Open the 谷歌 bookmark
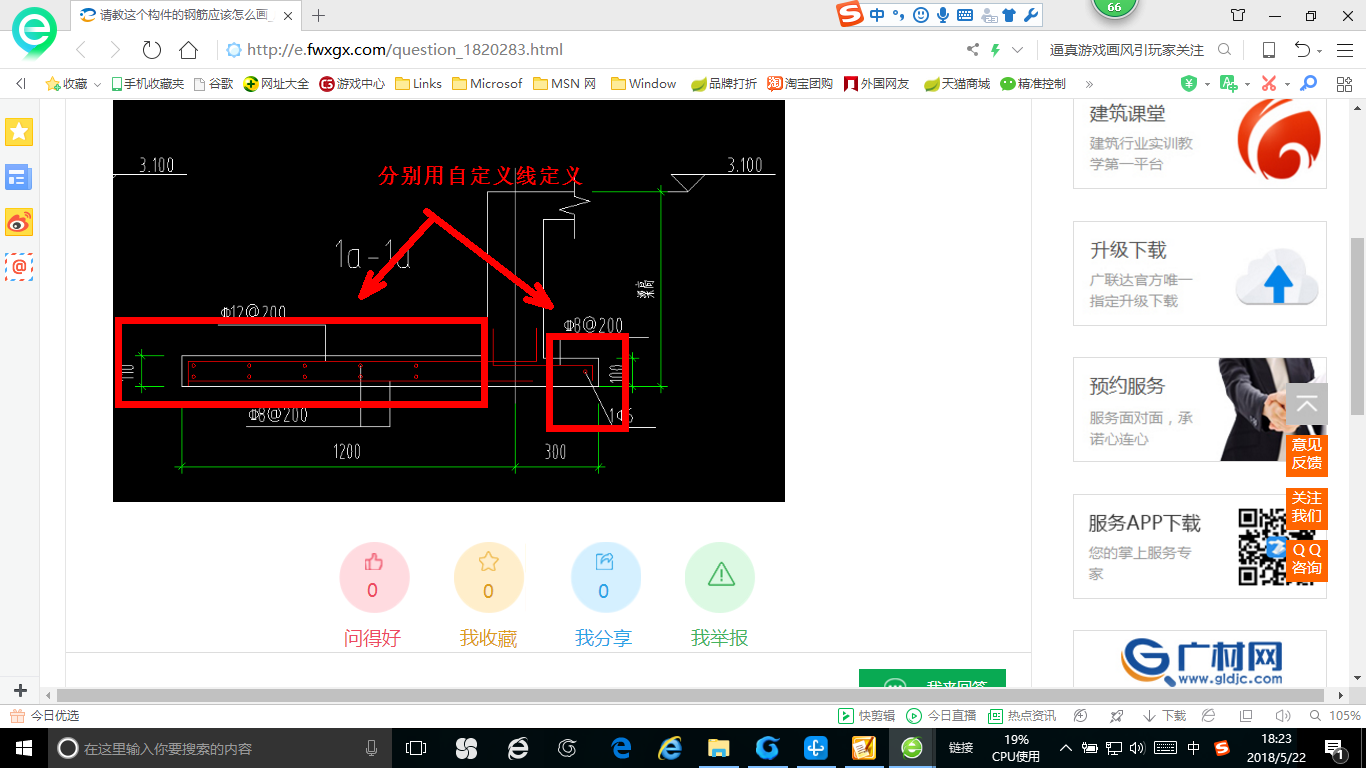The height and width of the screenshot is (768, 1366). point(213,84)
